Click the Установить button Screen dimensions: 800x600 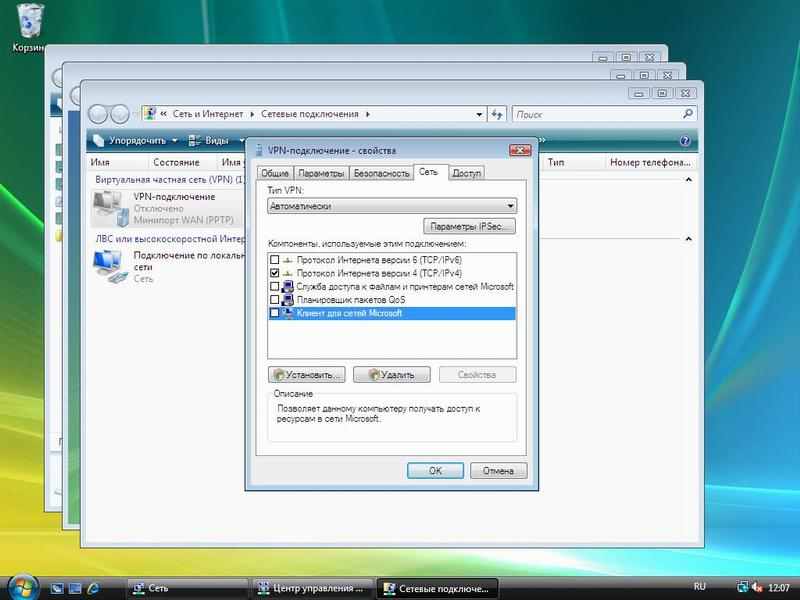pos(307,374)
